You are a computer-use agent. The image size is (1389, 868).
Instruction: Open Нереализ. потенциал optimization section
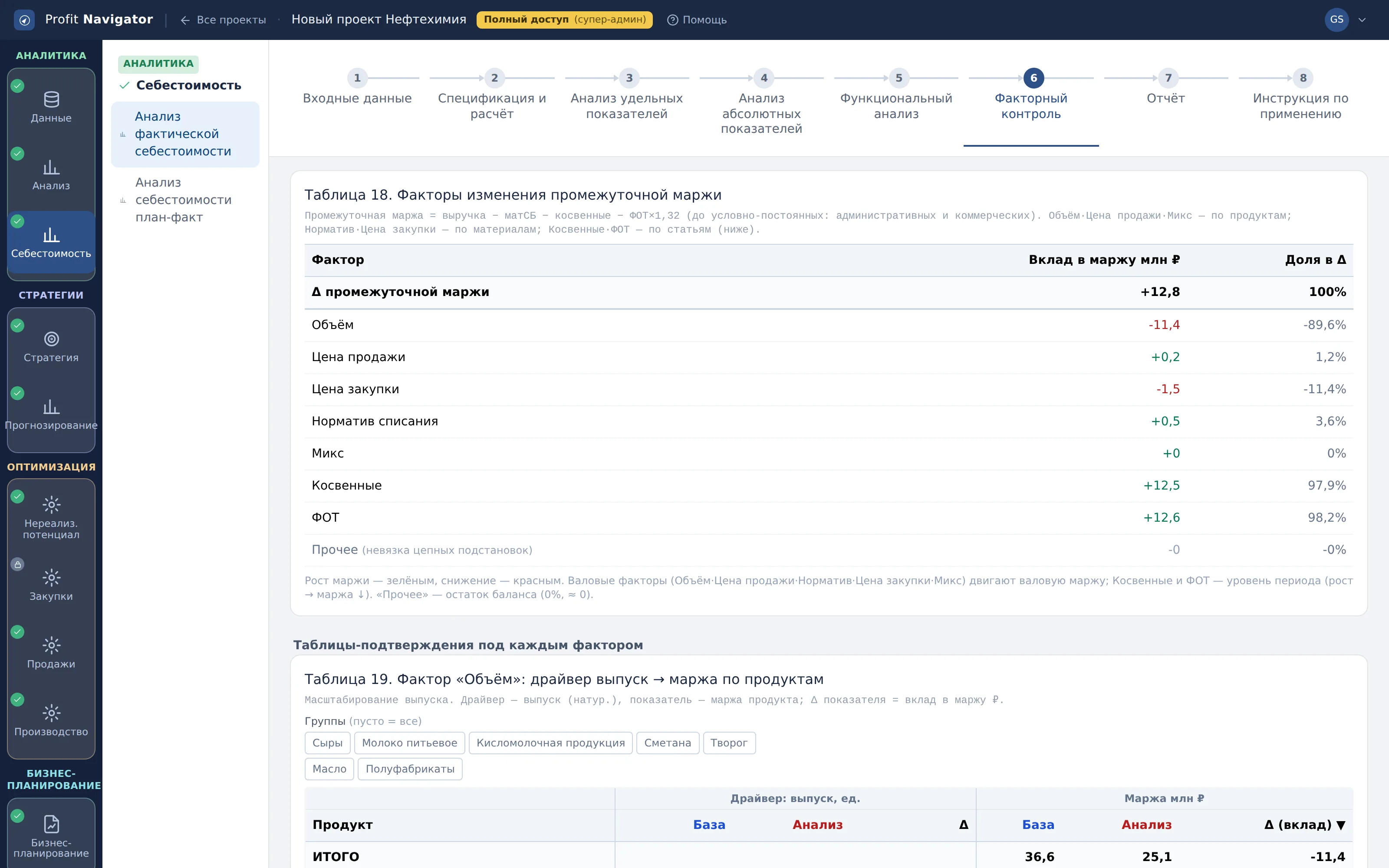click(x=51, y=516)
